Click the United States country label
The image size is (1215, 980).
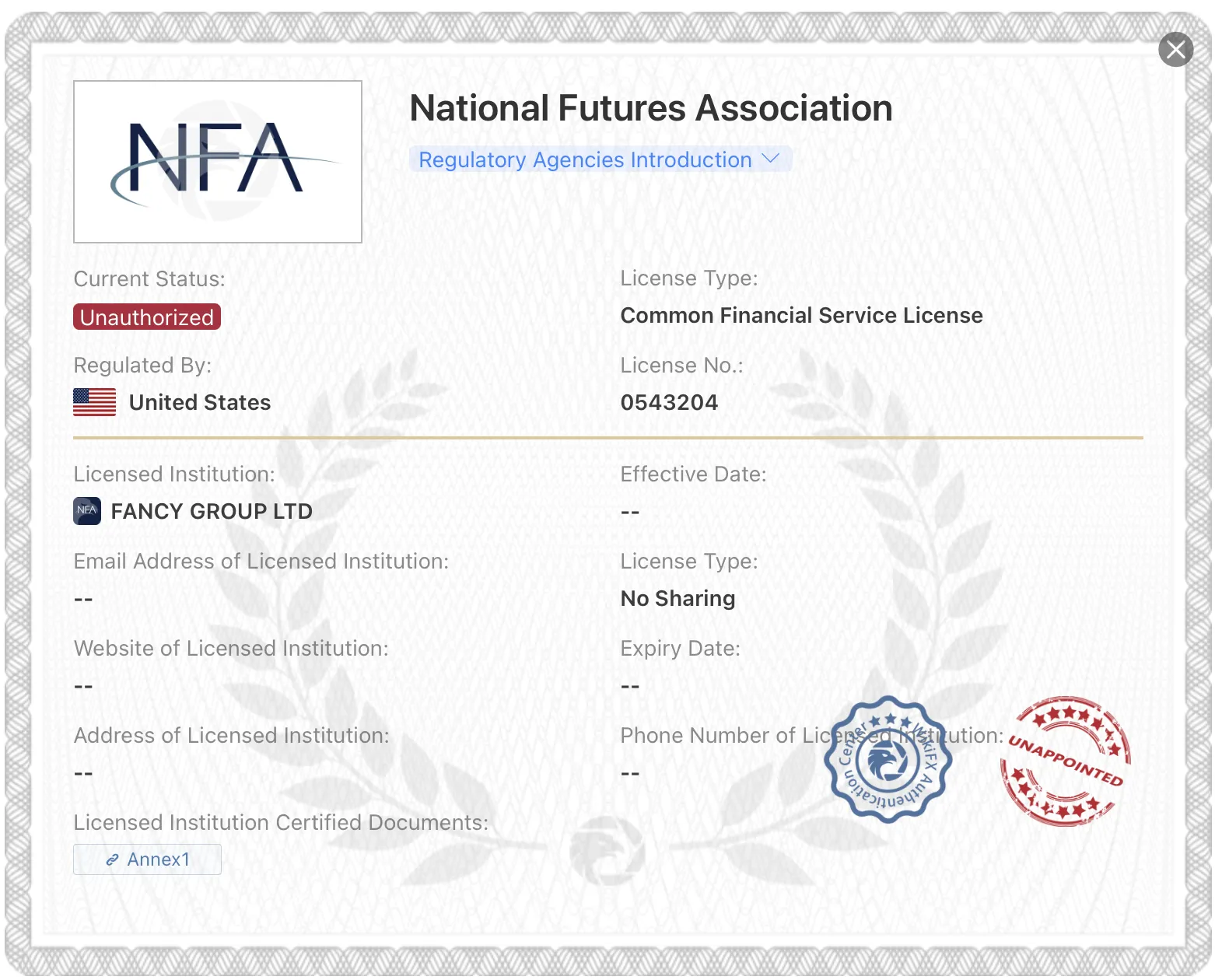point(200,402)
